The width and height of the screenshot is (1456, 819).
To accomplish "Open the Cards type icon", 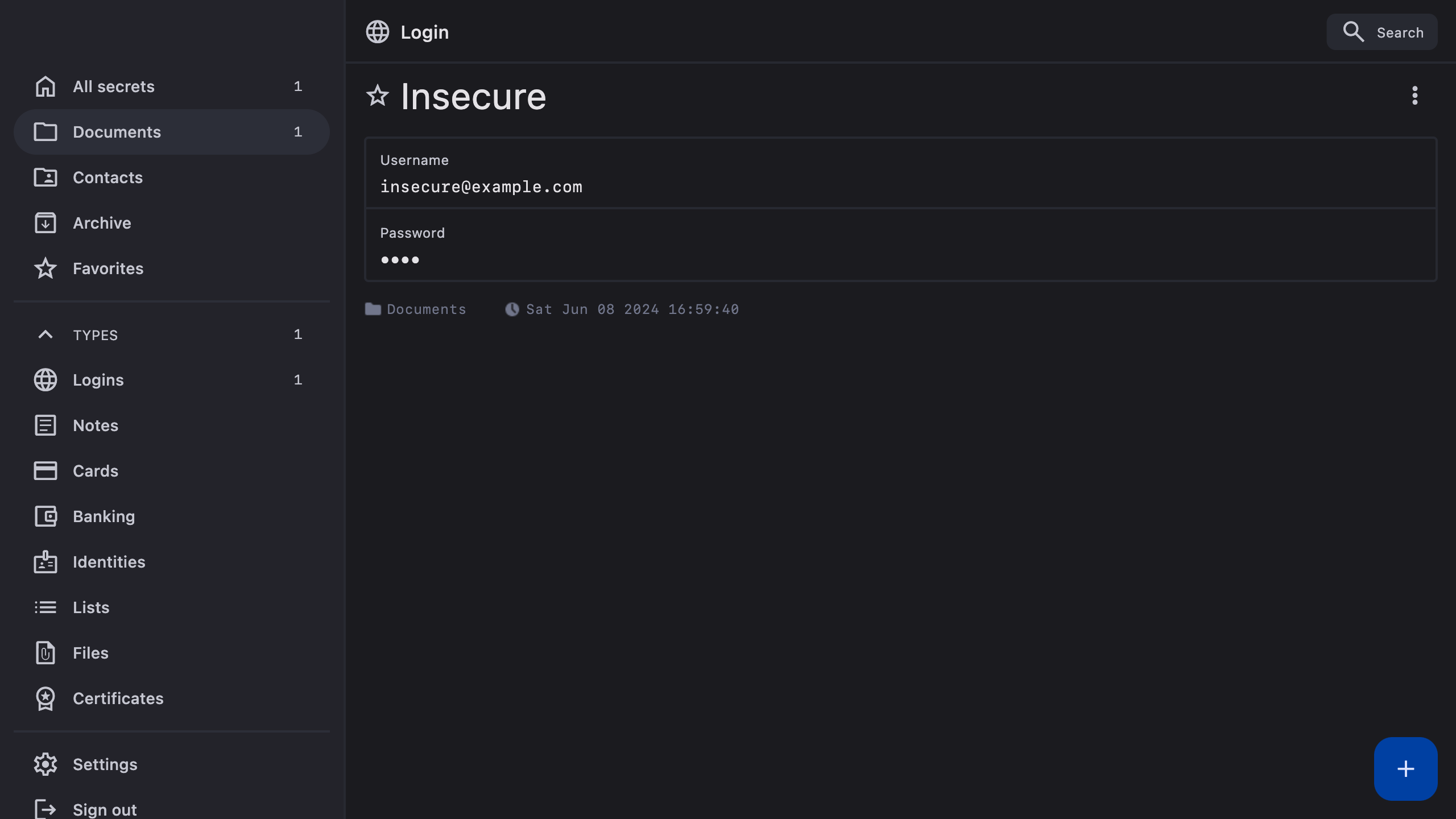I will tap(45, 471).
